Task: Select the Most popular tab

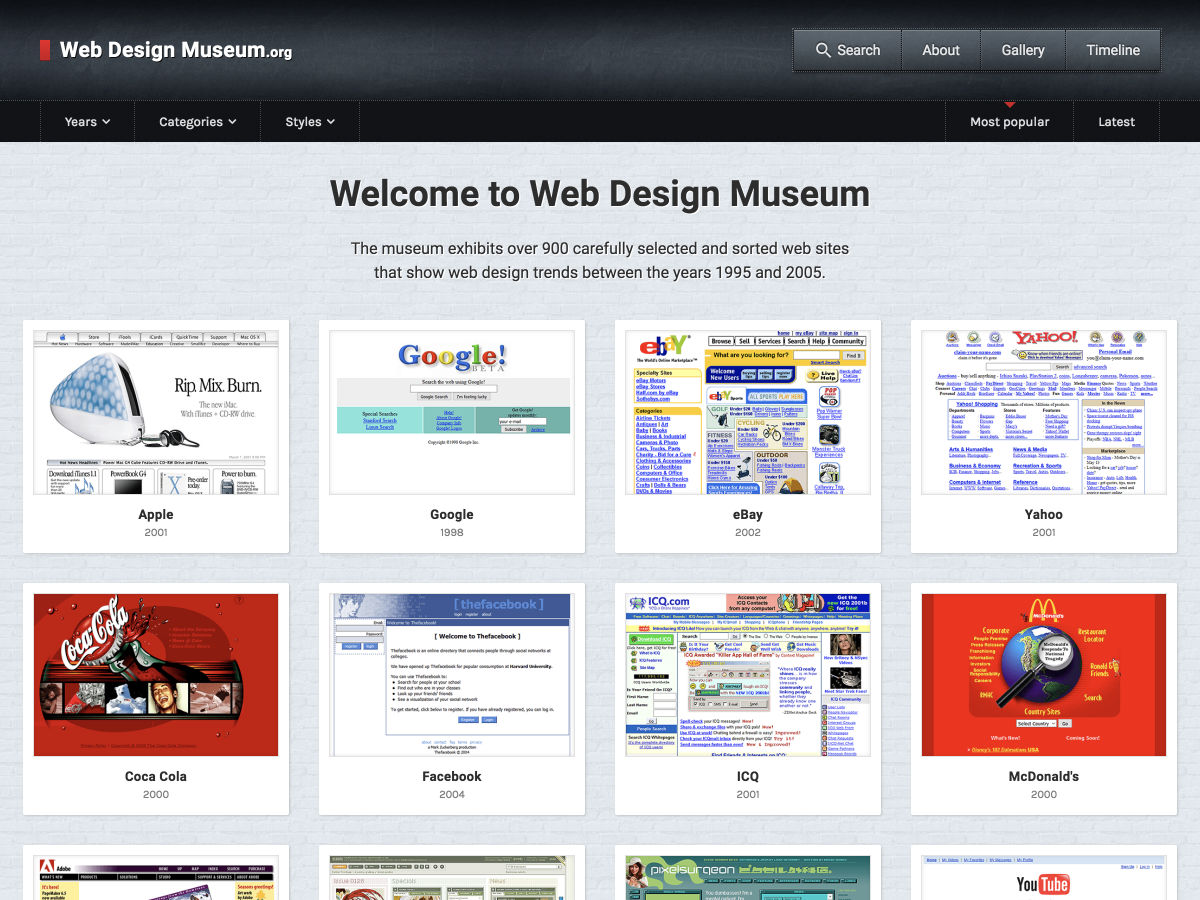Action: coord(1010,122)
